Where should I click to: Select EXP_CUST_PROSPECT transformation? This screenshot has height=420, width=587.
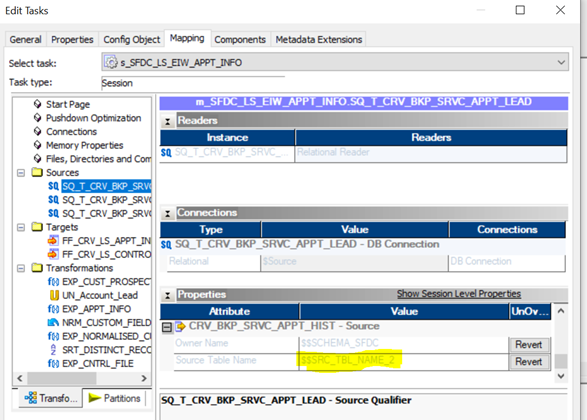[106, 281]
